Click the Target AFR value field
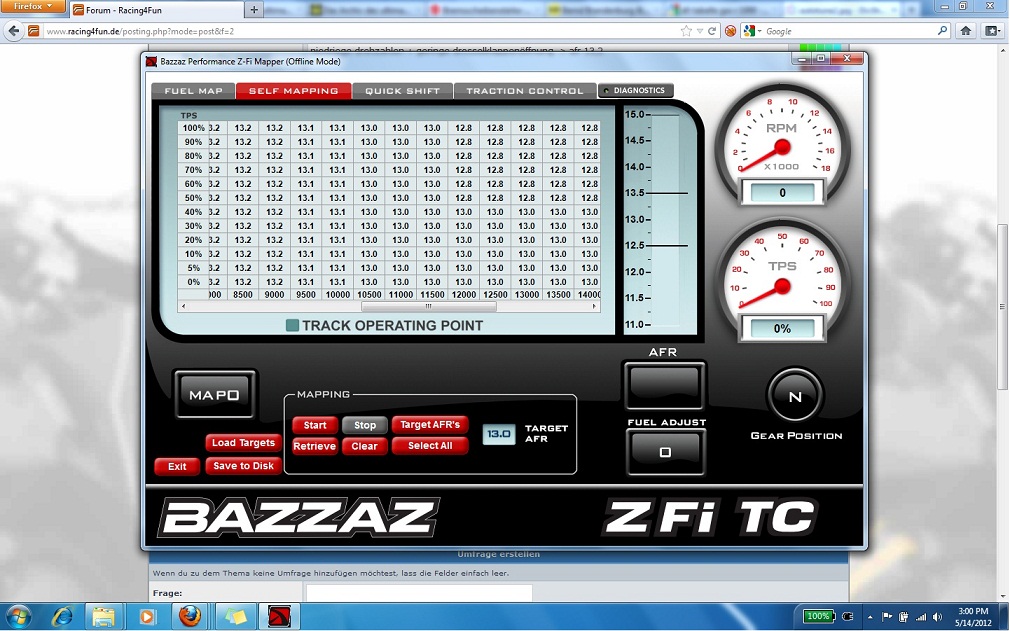The height and width of the screenshot is (631, 1010). point(499,434)
